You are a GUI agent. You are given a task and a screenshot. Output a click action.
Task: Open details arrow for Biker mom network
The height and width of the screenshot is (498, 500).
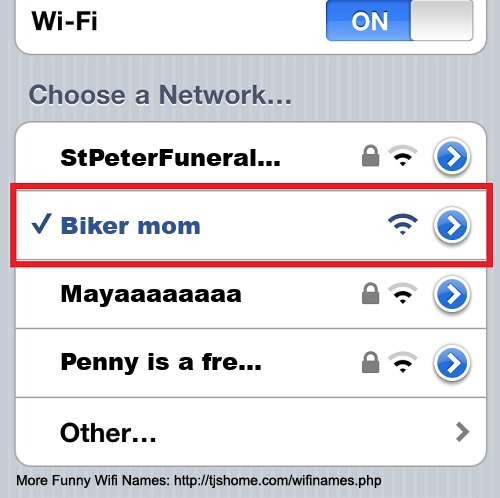(452, 225)
